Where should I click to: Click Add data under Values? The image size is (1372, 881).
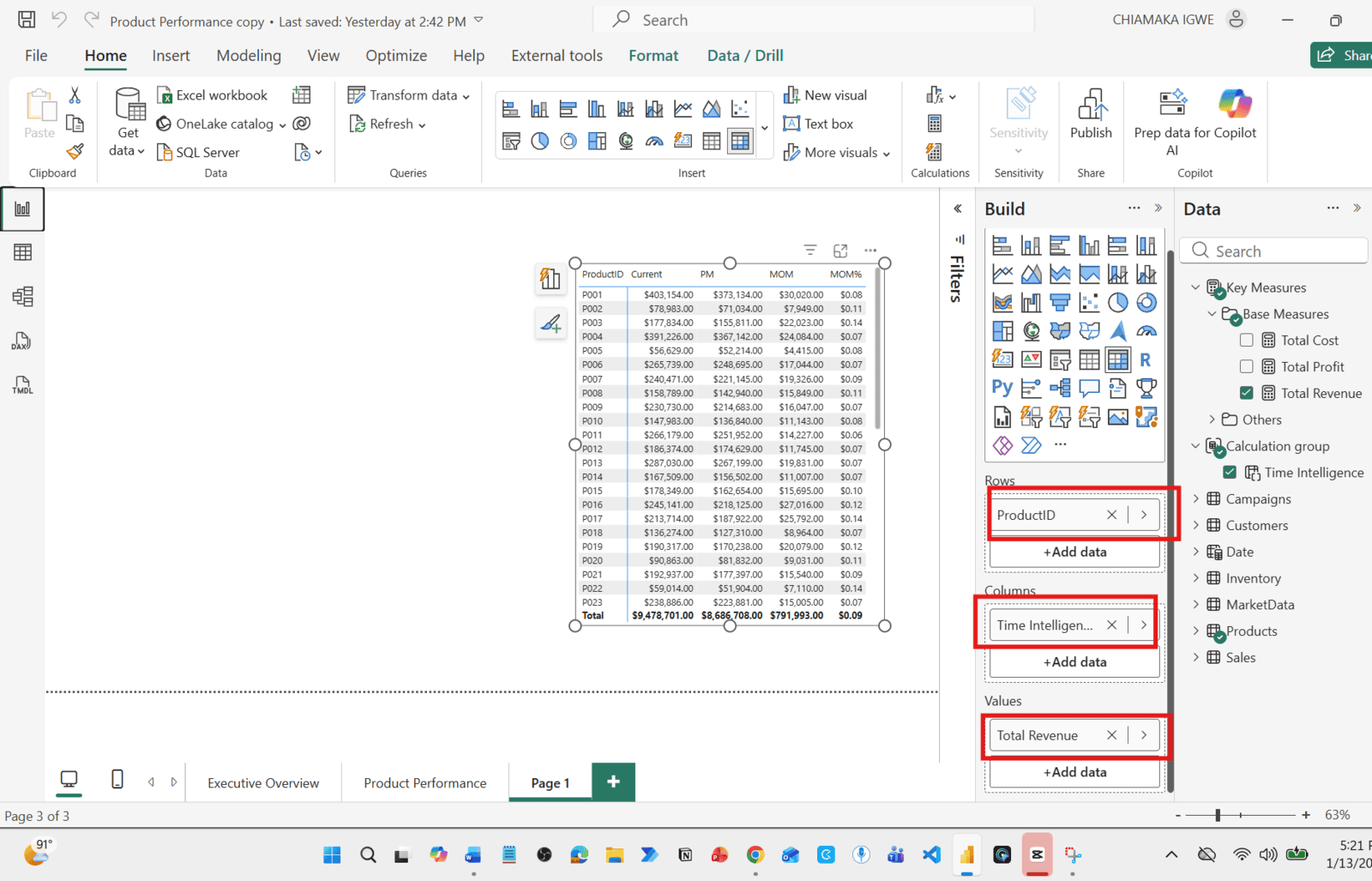[x=1074, y=772]
